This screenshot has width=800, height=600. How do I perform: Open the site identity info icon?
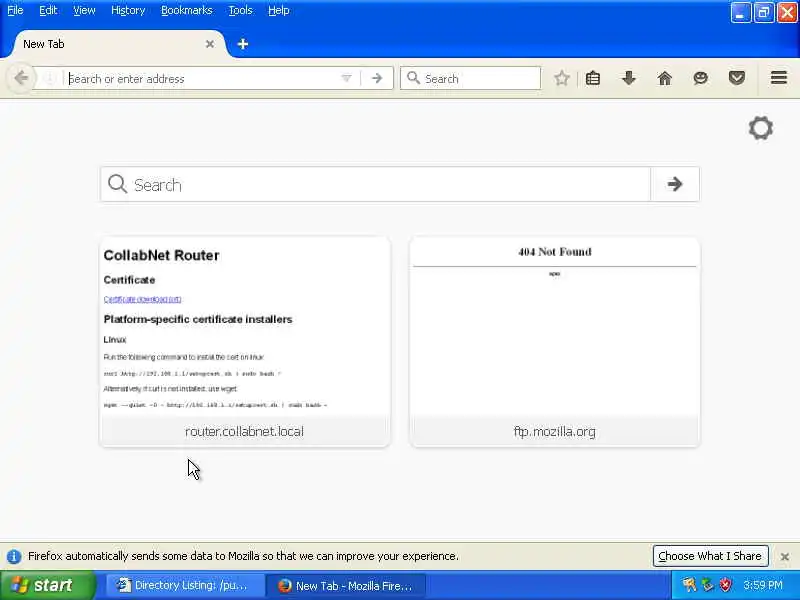tap(49, 79)
